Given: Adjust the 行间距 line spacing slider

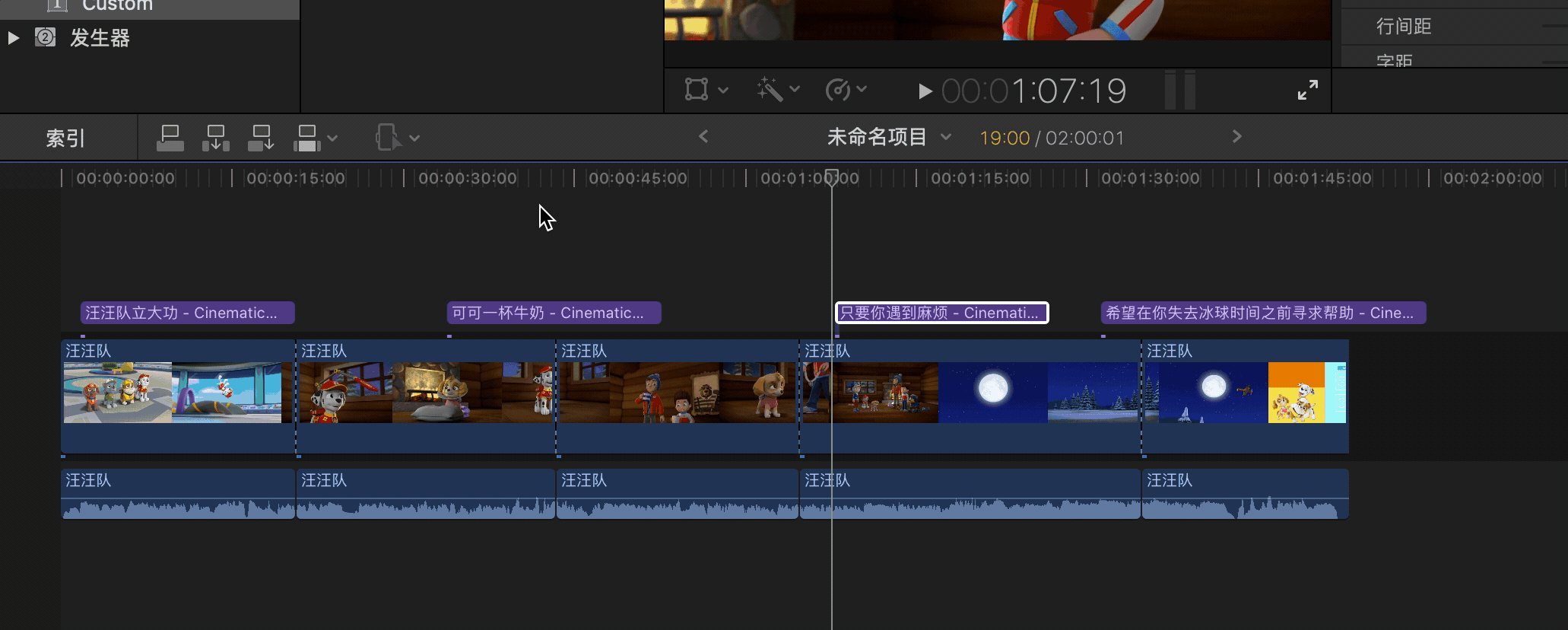Looking at the screenshot, I should click(x=1554, y=27).
